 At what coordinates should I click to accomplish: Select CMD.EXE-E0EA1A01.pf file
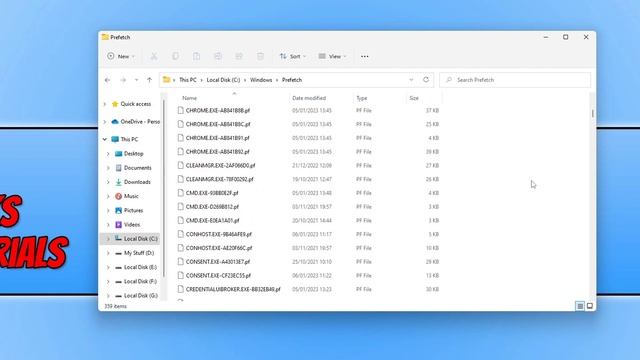coord(212,220)
